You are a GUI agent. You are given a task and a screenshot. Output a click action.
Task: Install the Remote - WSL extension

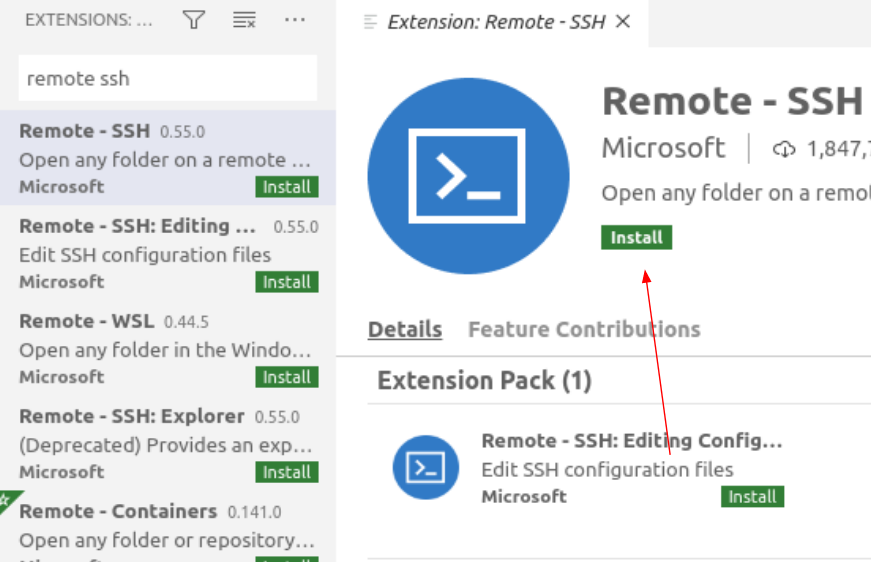click(x=287, y=377)
